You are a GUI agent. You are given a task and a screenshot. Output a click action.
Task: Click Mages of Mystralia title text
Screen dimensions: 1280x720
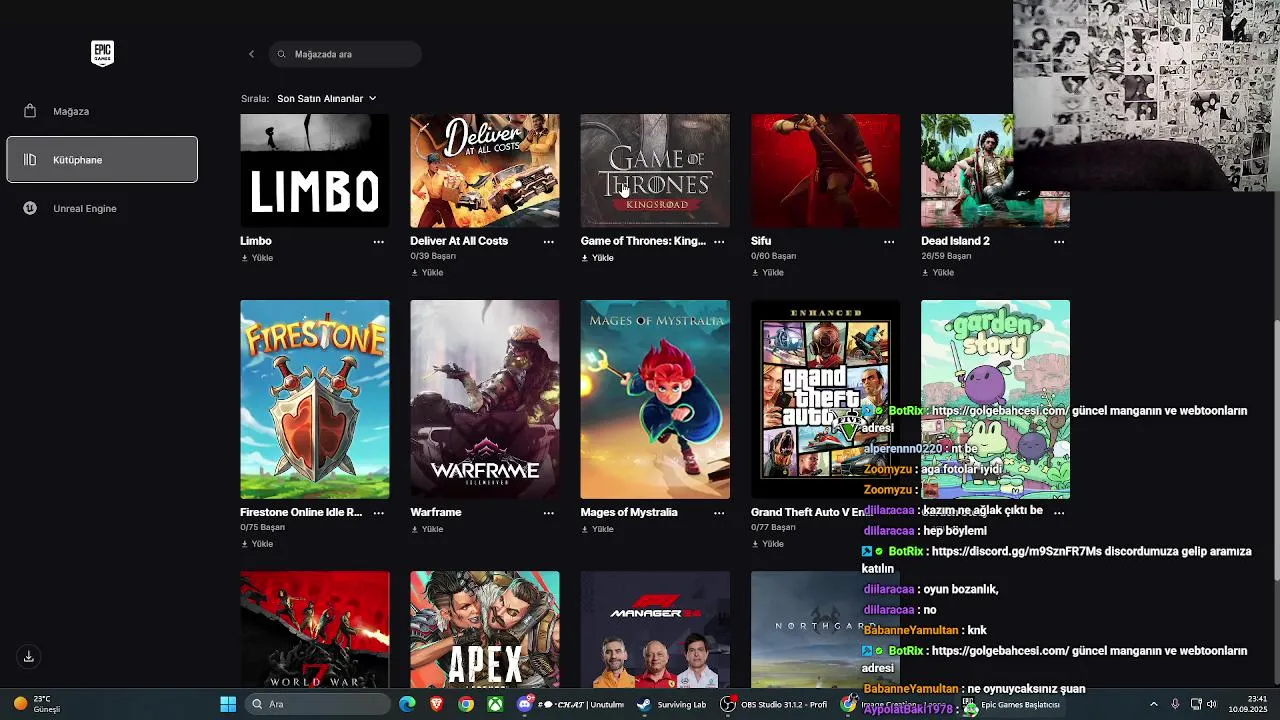point(629,512)
